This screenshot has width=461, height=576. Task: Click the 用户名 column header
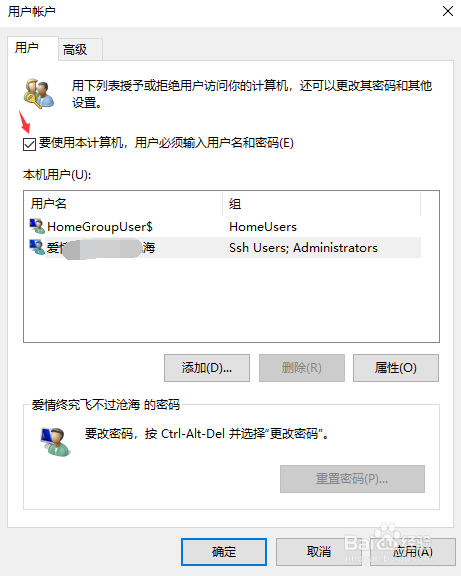coord(123,203)
